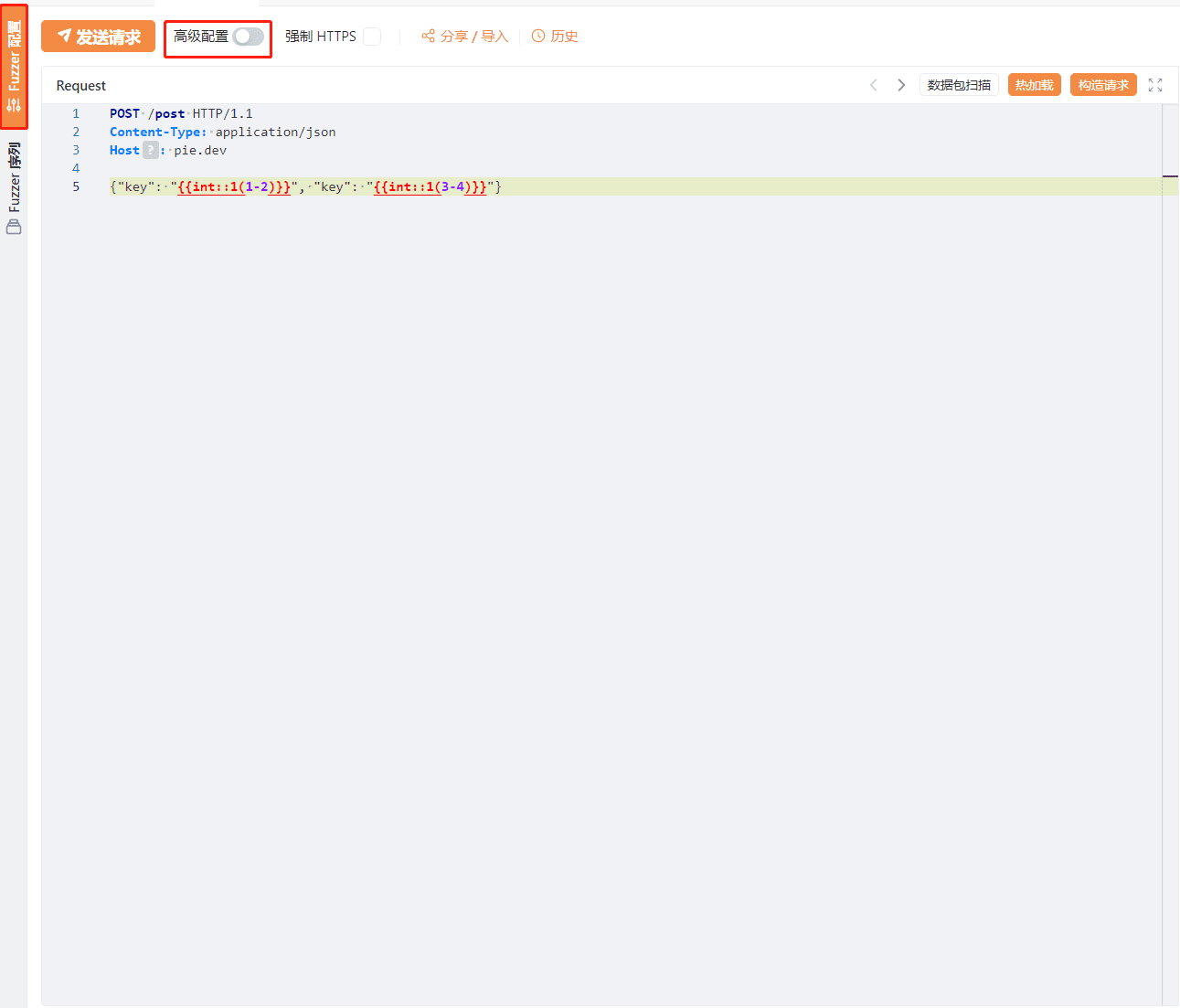1180x1008 pixels.
Task: Enable the 强制 HTTPS checkbox
Action: (x=372, y=37)
